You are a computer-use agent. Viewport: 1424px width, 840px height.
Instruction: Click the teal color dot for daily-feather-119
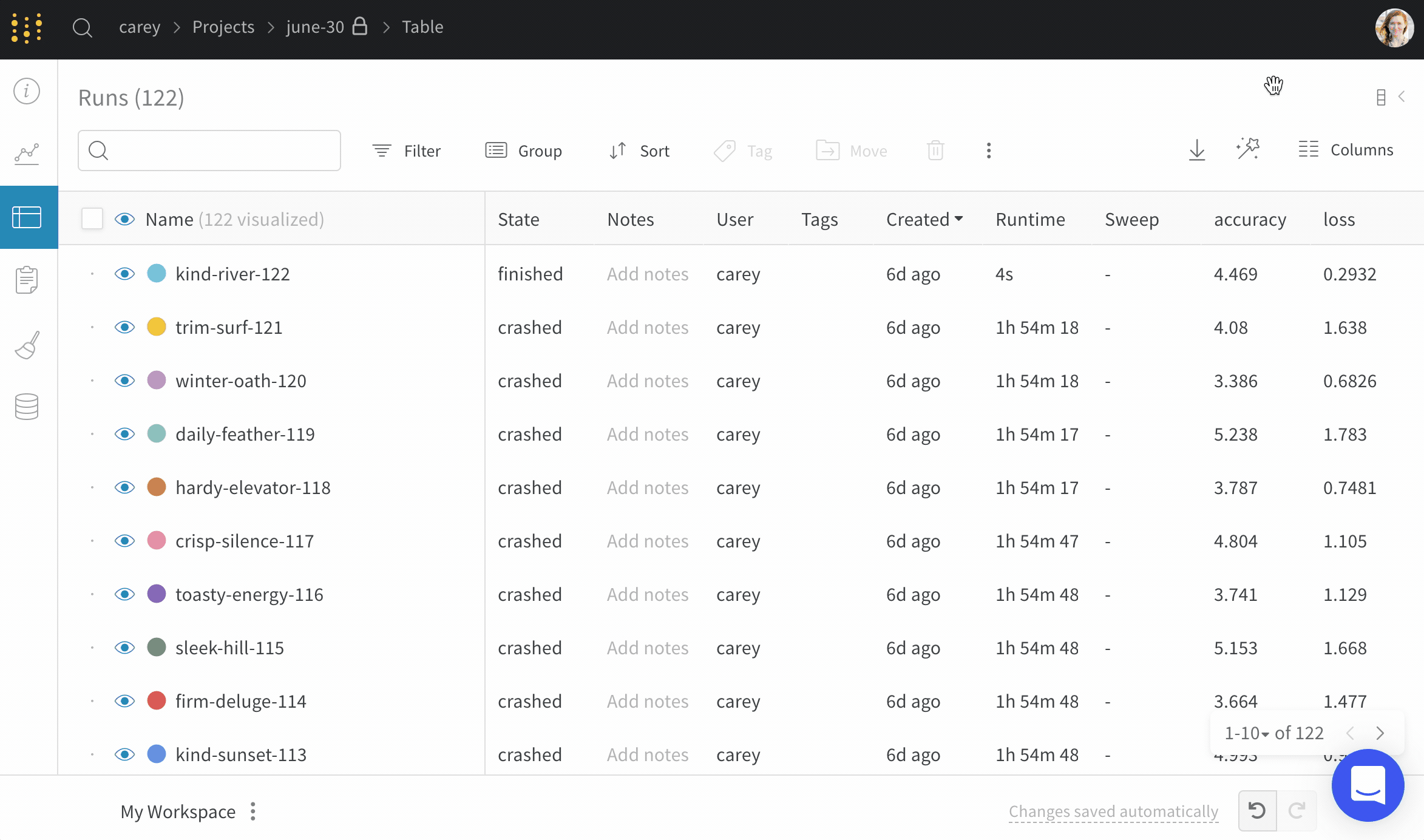click(x=156, y=433)
